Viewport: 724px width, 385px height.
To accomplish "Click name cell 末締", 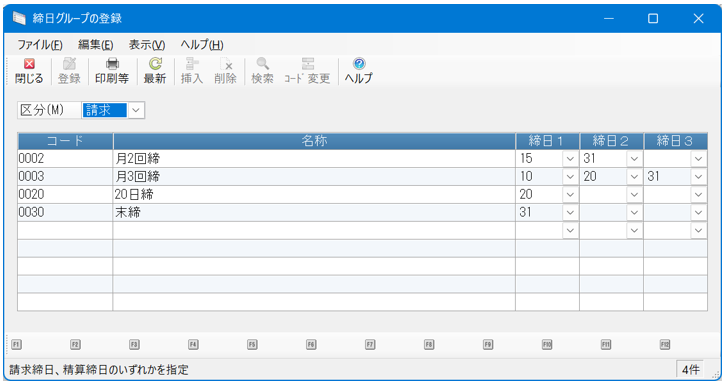I will pos(314,213).
